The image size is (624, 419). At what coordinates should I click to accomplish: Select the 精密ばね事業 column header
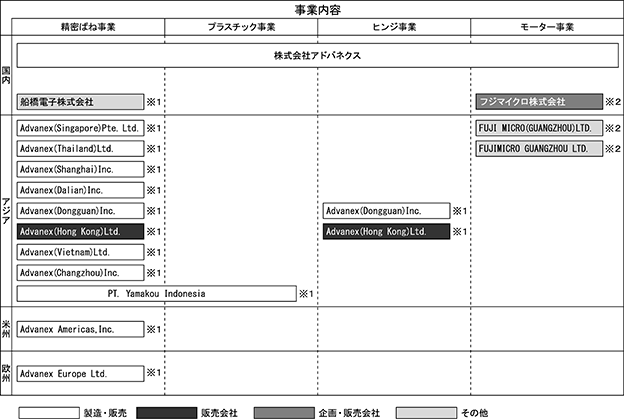[88, 27]
